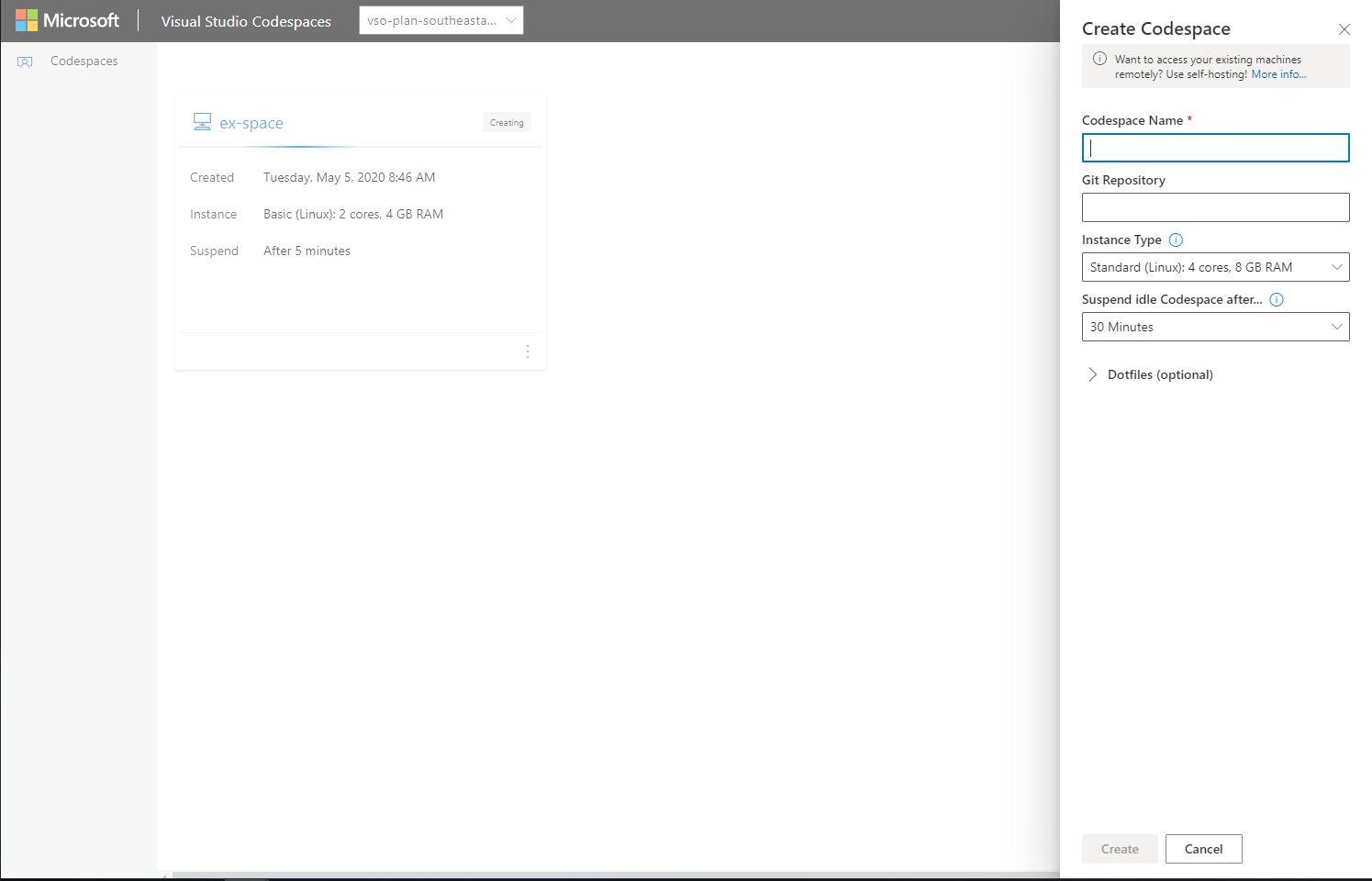This screenshot has width=1372, height=881.
Task: Select Codespaces in the left navigation
Action: [x=84, y=61]
